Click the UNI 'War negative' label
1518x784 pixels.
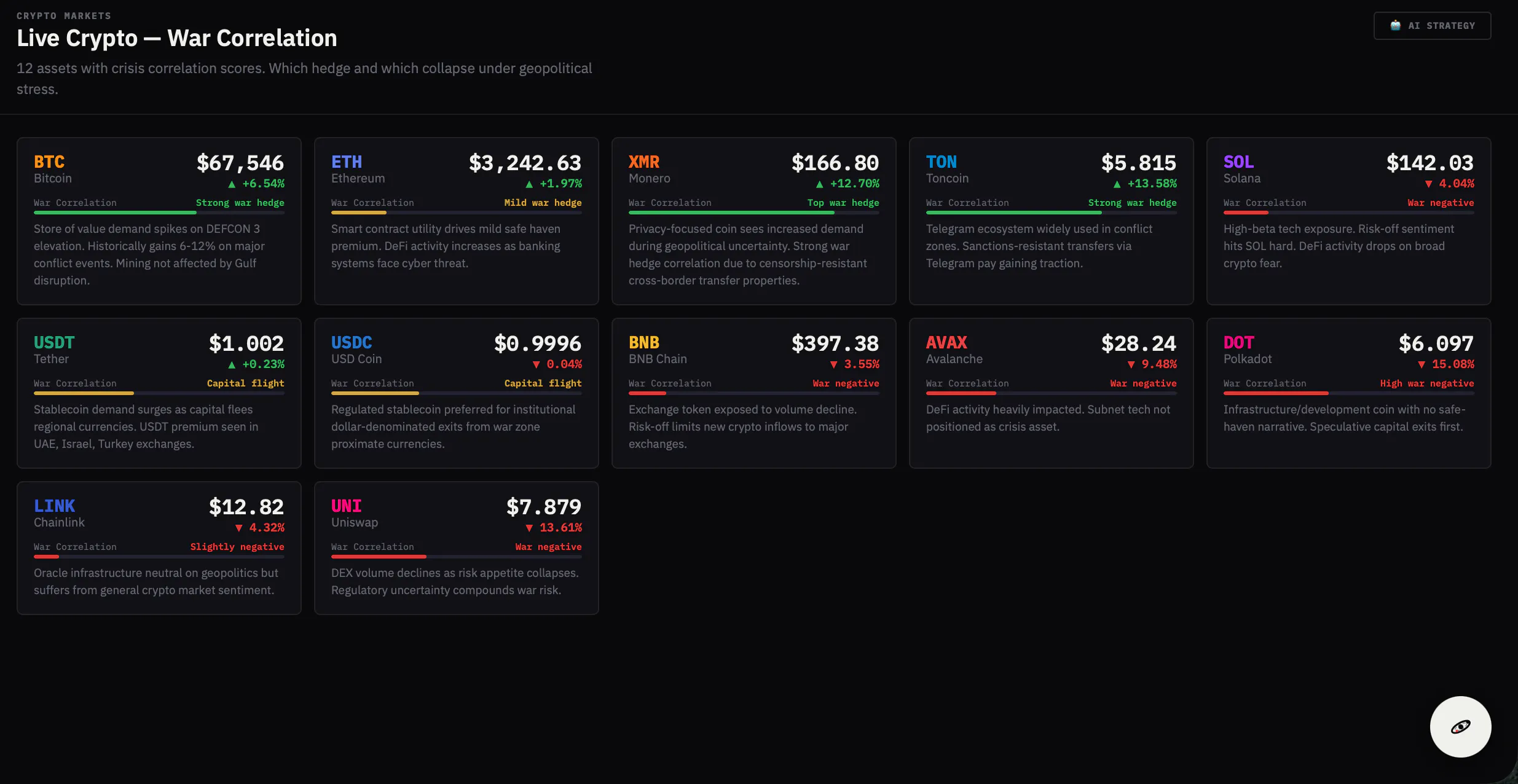[x=548, y=547]
